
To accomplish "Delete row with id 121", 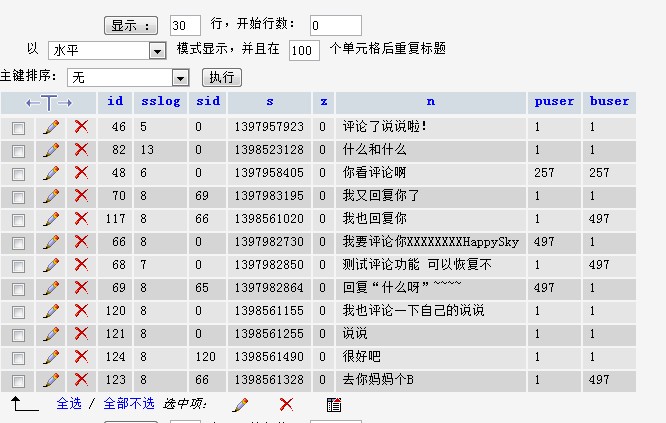I will click(81, 333).
